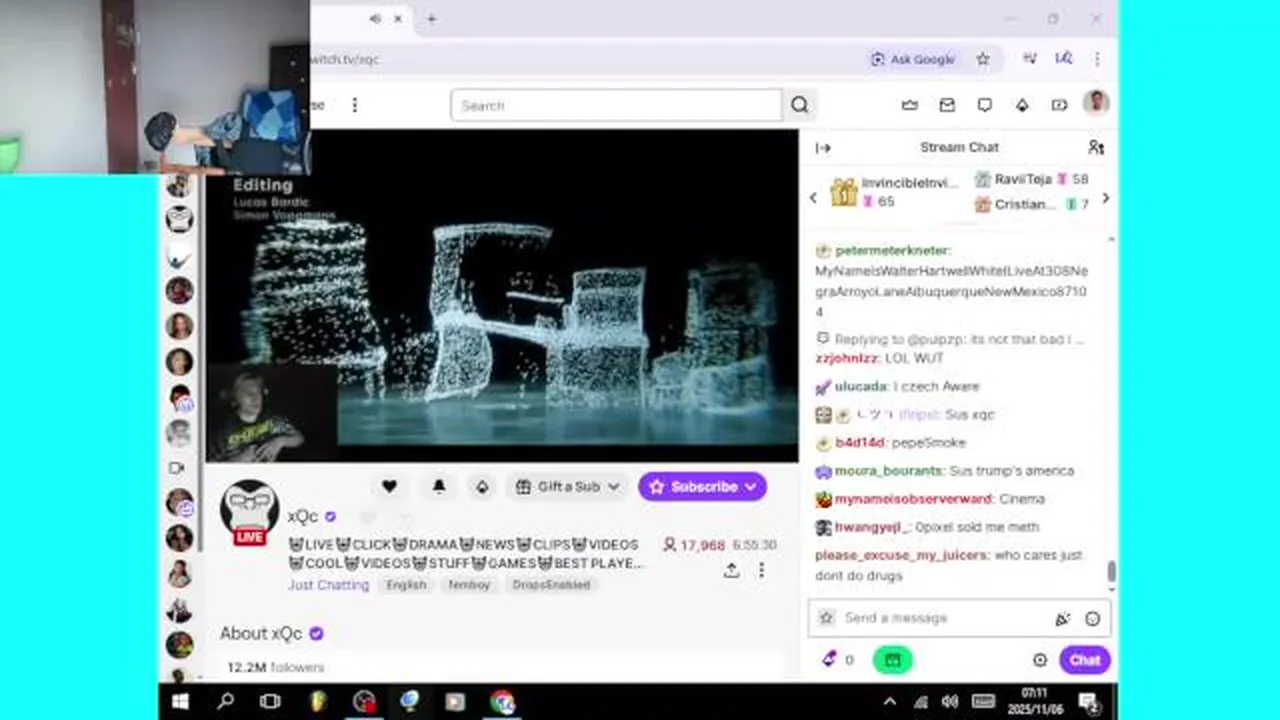Click username ulucada in chat
The image size is (1280, 720).
860,386
